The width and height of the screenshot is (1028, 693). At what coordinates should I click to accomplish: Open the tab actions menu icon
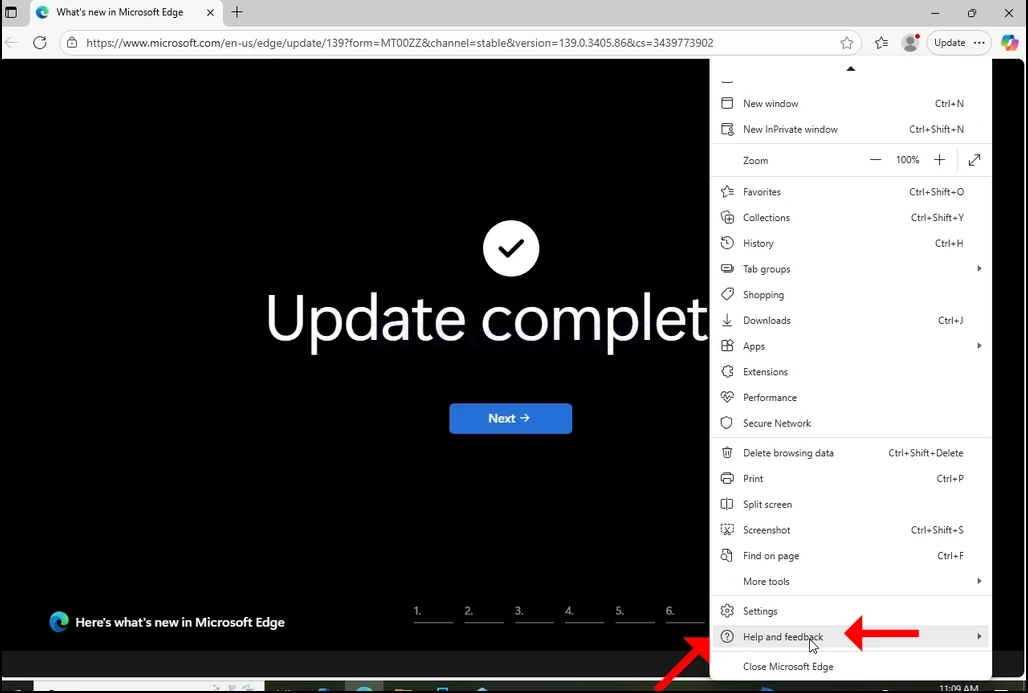coord(11,12)
